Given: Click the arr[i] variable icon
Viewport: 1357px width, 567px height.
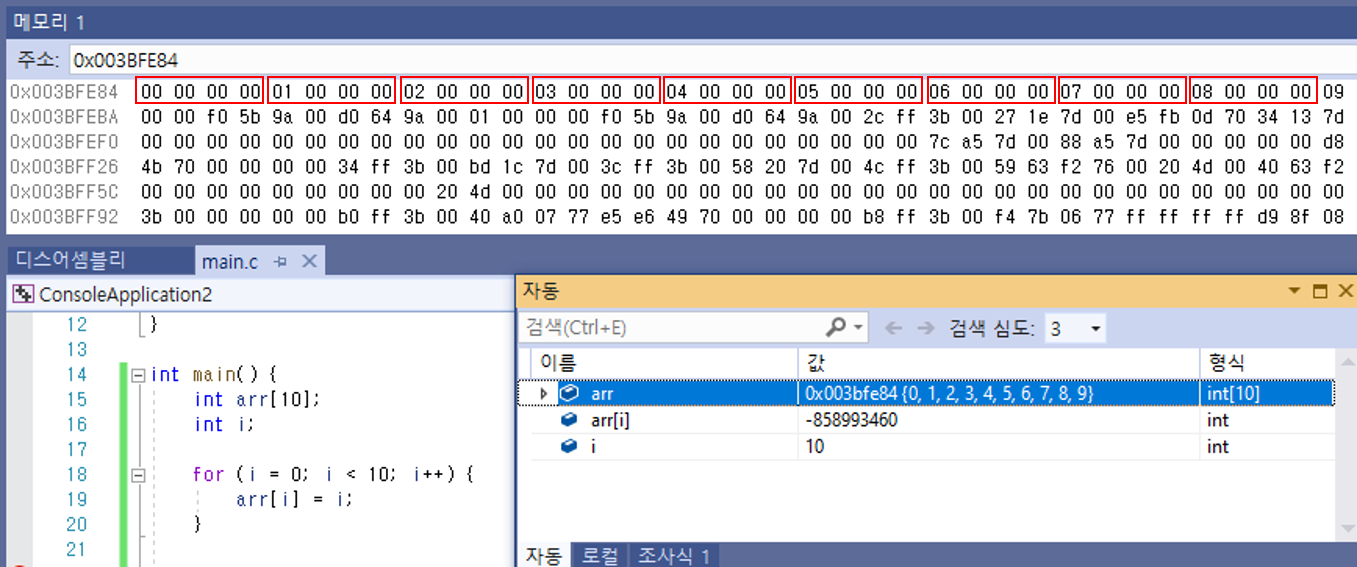Looking at the screenshot, I should (x=569, y=420).
